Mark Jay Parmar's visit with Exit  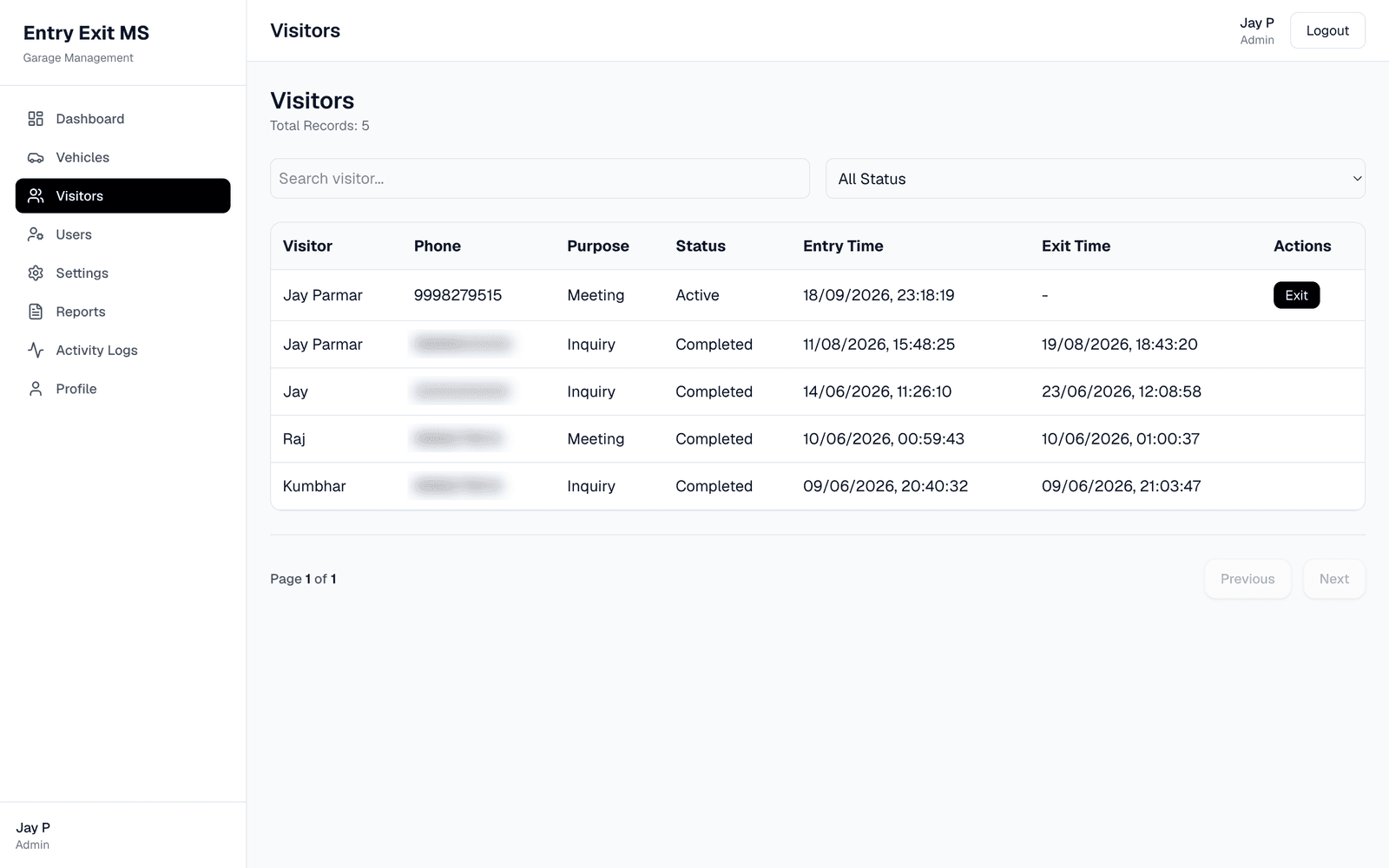coord(1296,295)
